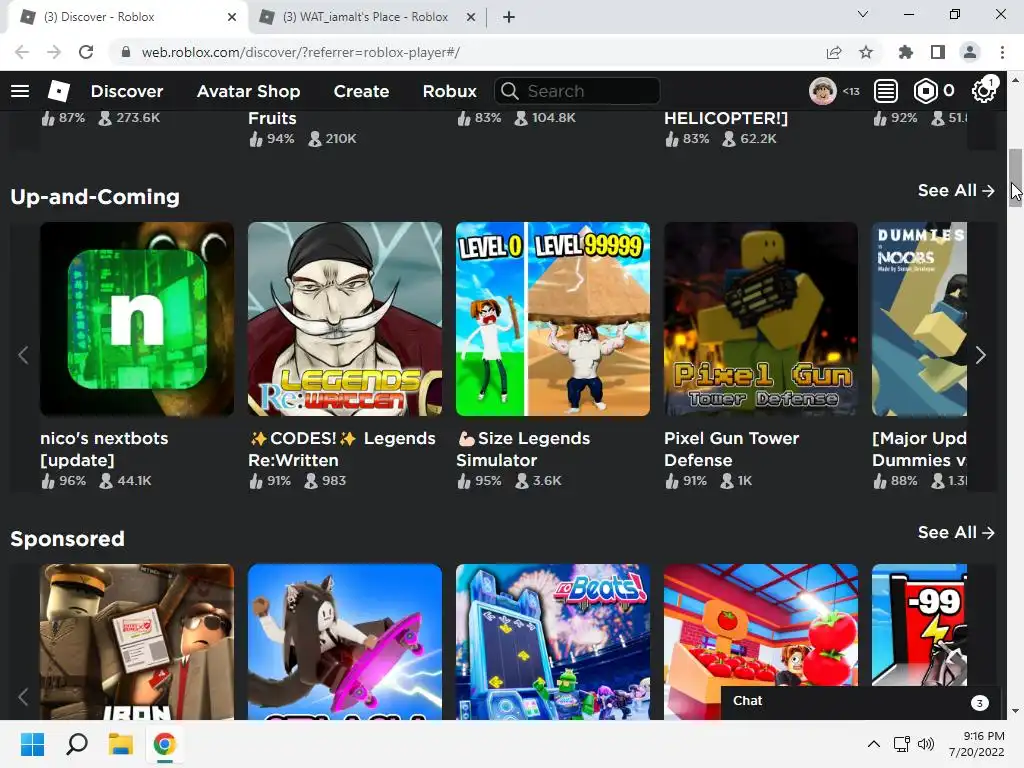Open the tomato shop sponsored thumbnail
The height and width of the screenshot is (768, 1024).
[x=761, y=625]
